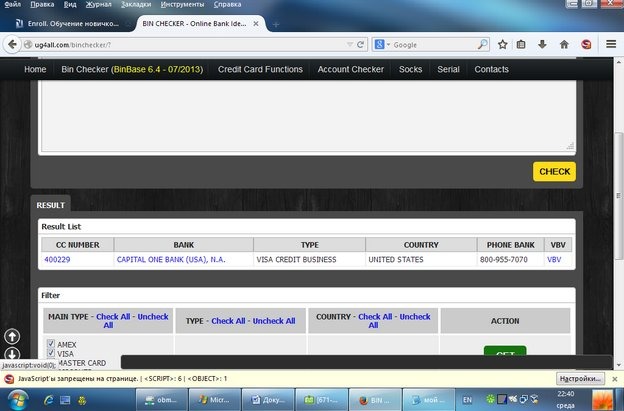Open the Вид menu
The image size is (624, 411).
70,4
